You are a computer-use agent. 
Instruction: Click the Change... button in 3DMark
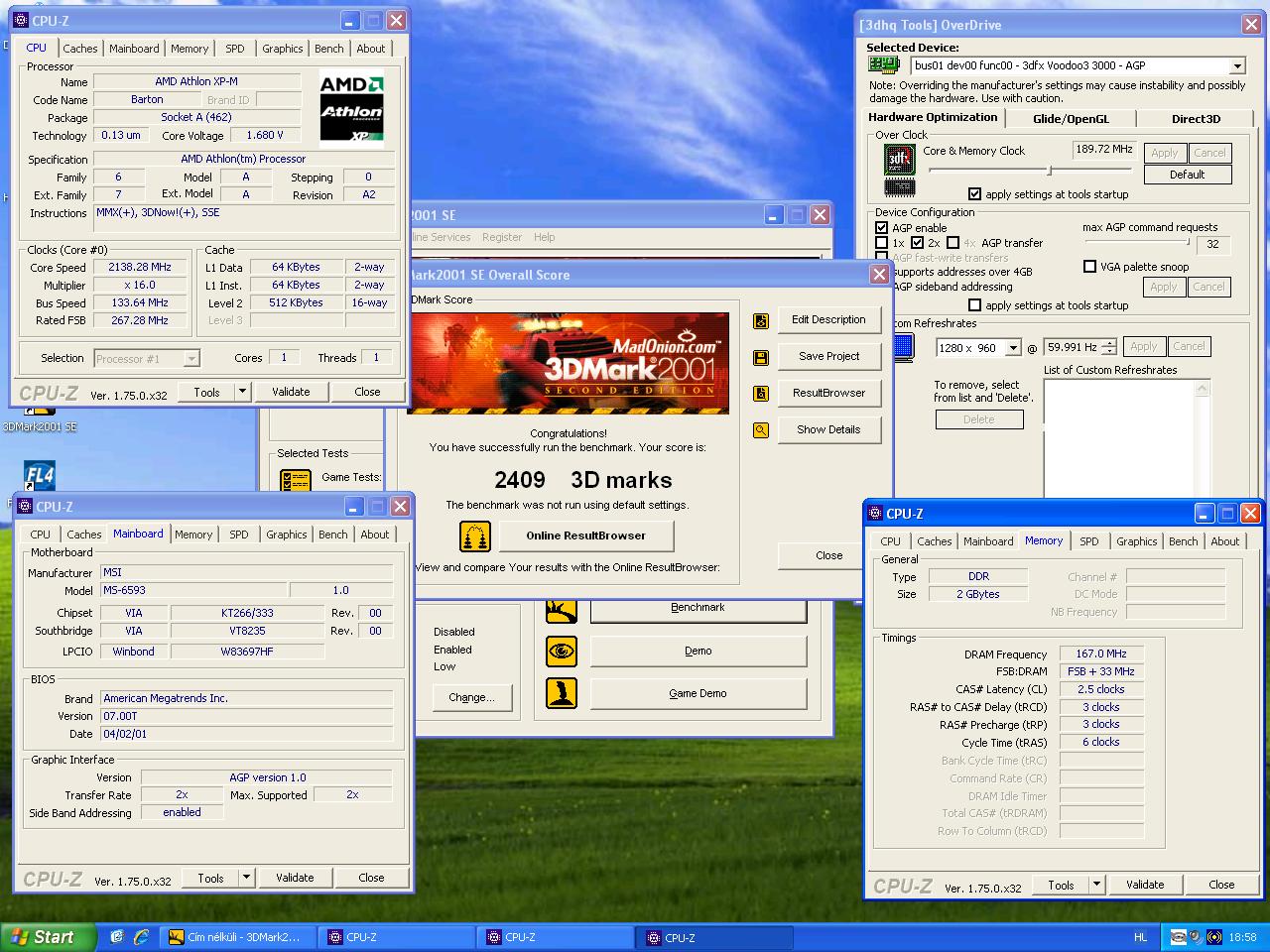click(471, 697)
